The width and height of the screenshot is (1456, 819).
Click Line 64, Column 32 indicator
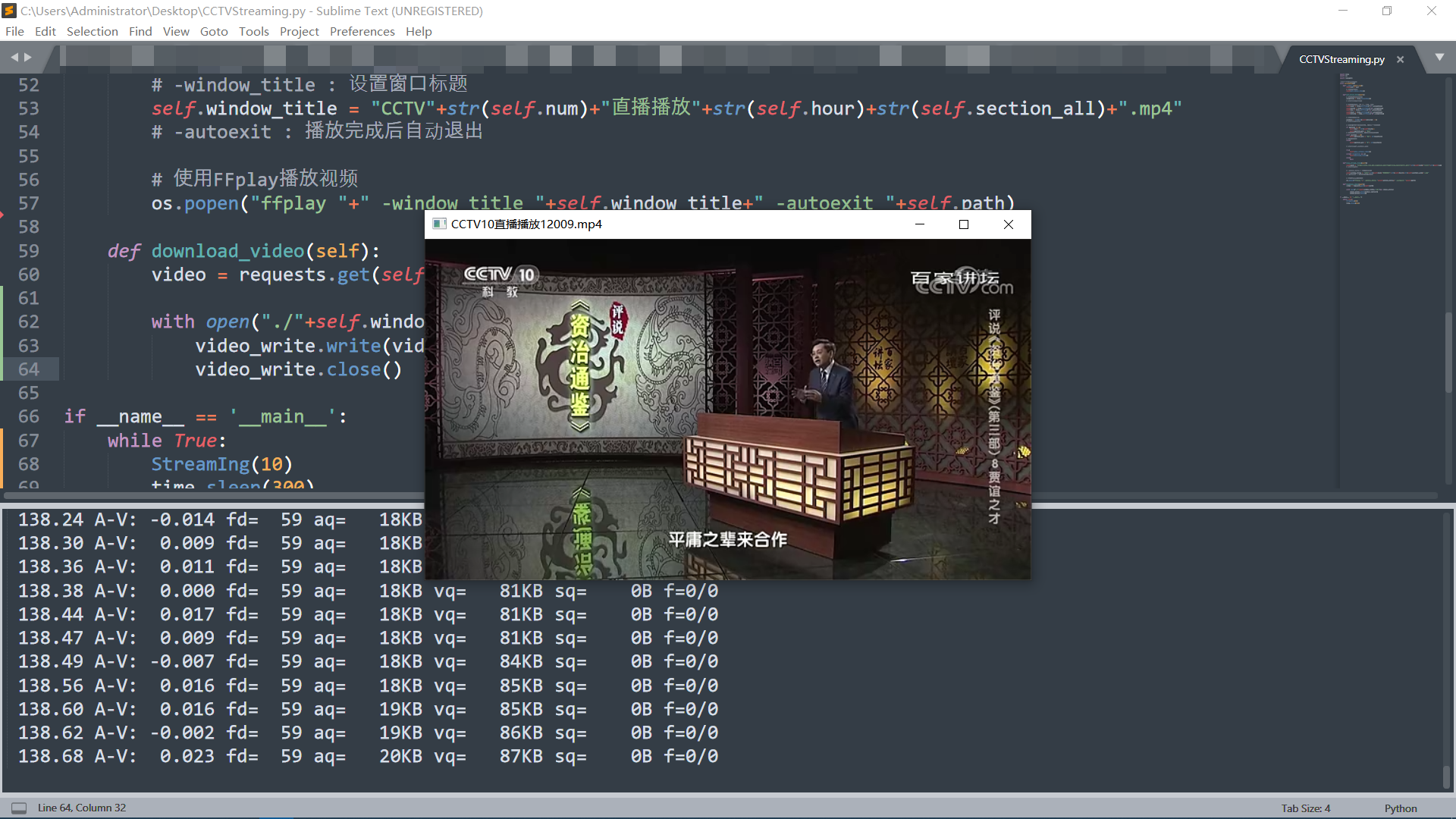[x=82, y=808]
